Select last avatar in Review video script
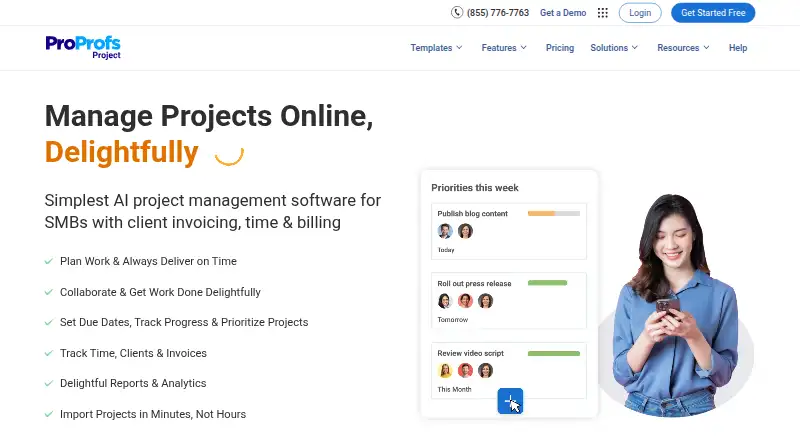 [x=486, y=371]
